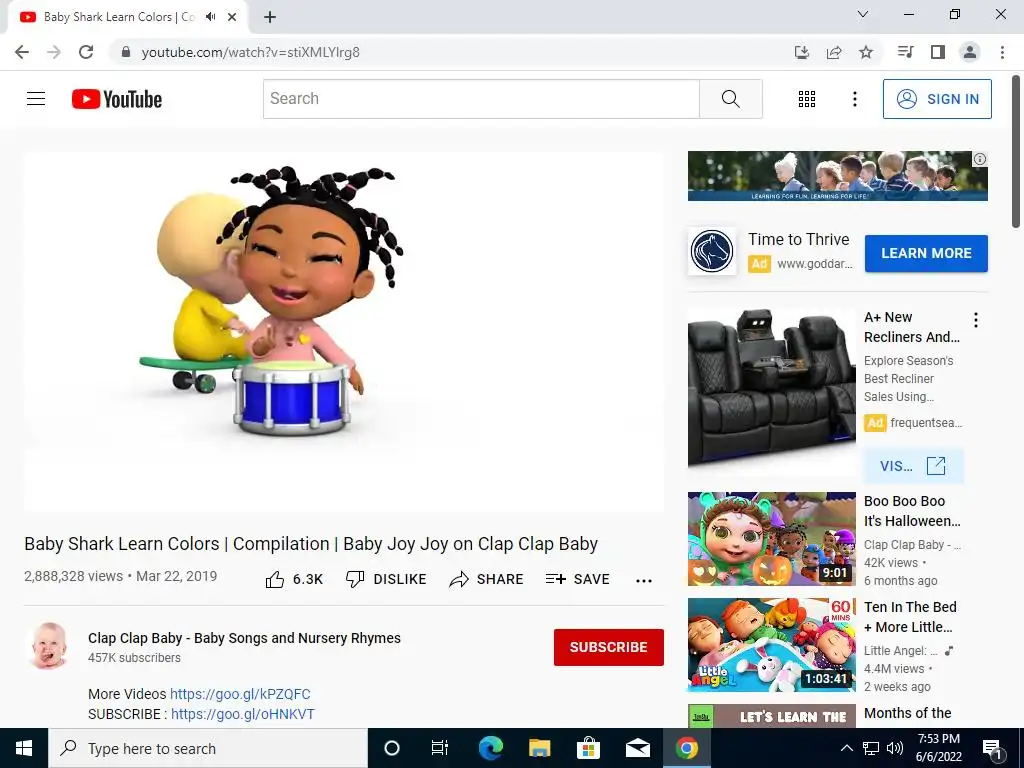Close the Baby Shark browser tab
1024x768 pixels.
click(232, 17)
